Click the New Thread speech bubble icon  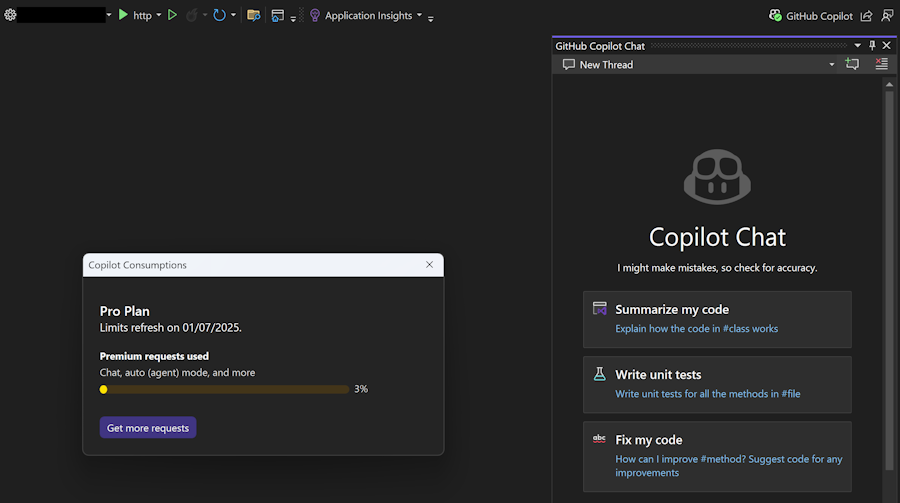[568, 64]
